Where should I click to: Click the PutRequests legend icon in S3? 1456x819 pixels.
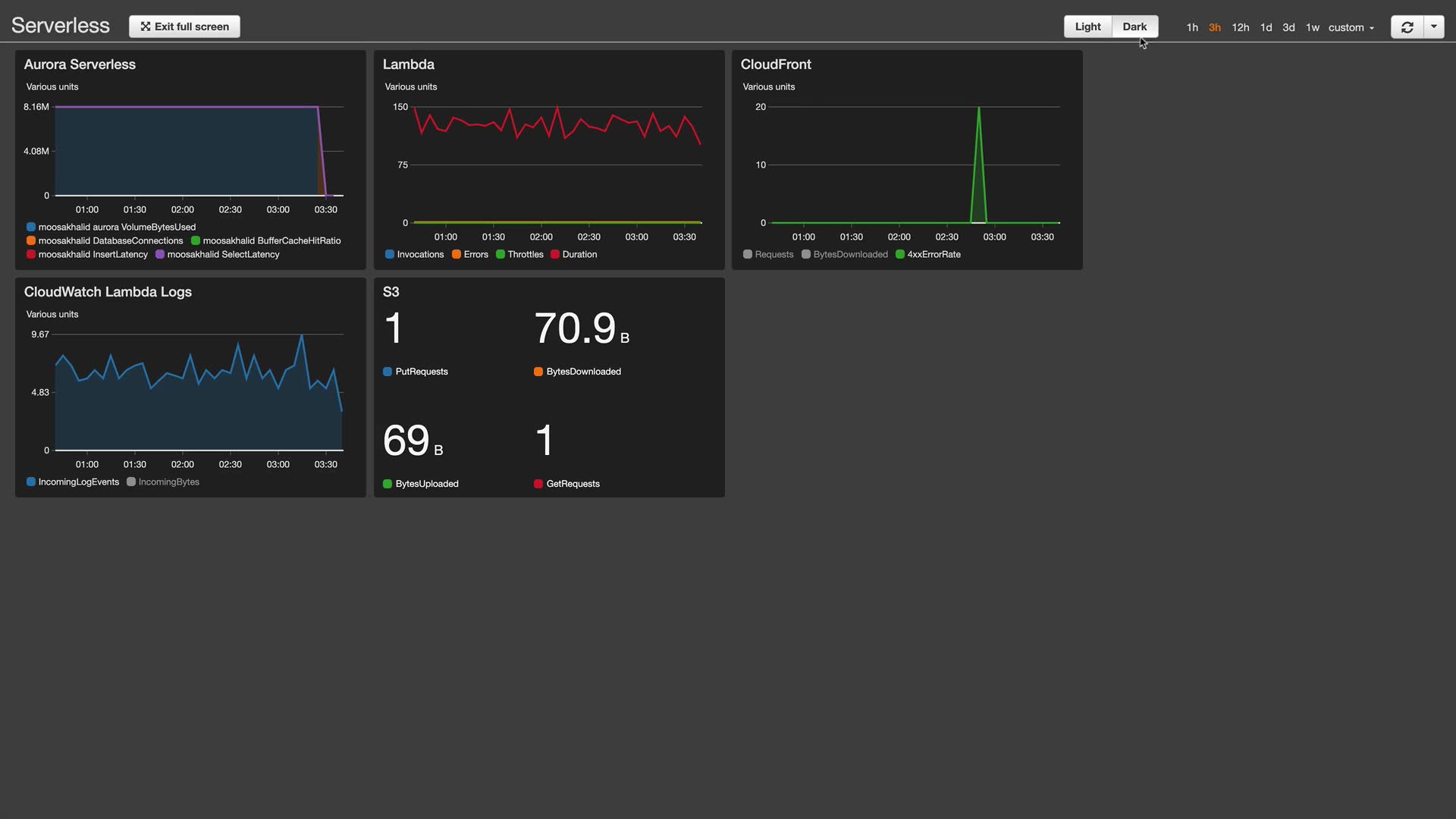click(388, 372)
